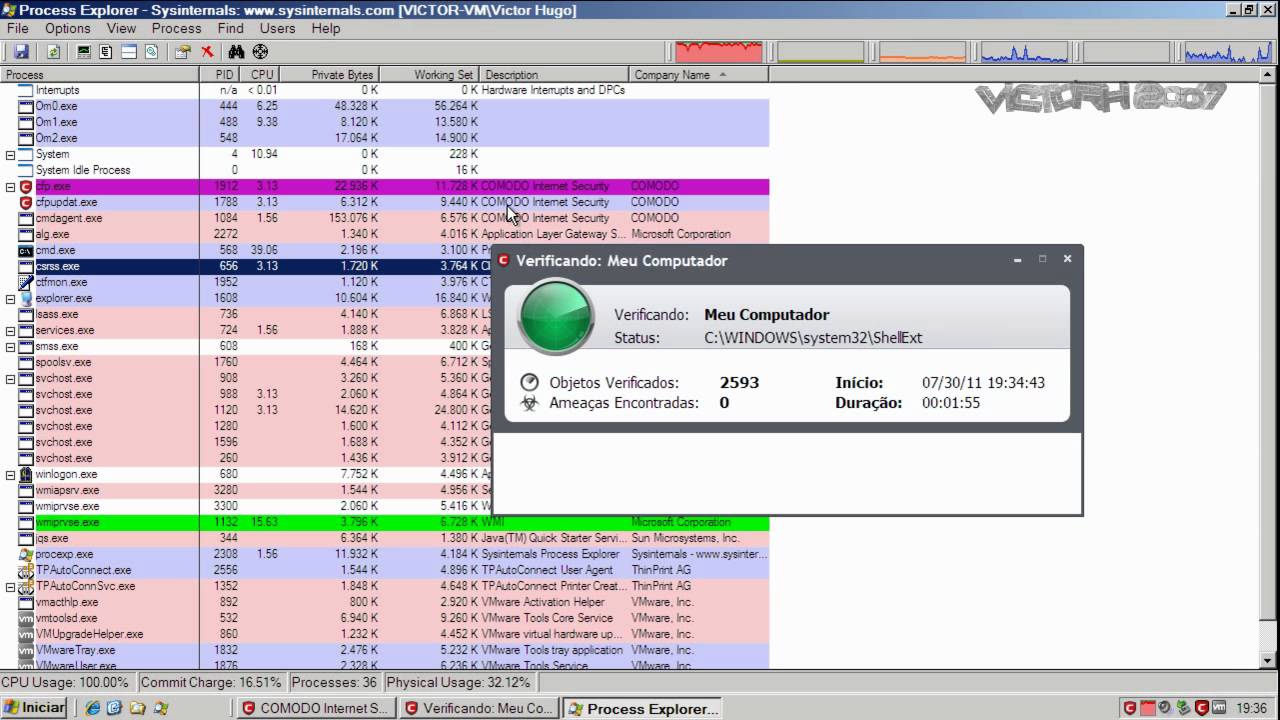Image resolution: width=1280 pixels, height=720 pixels.
Task: Click the red COMODO icon beside cfp.exe
Action: (26, 186)
